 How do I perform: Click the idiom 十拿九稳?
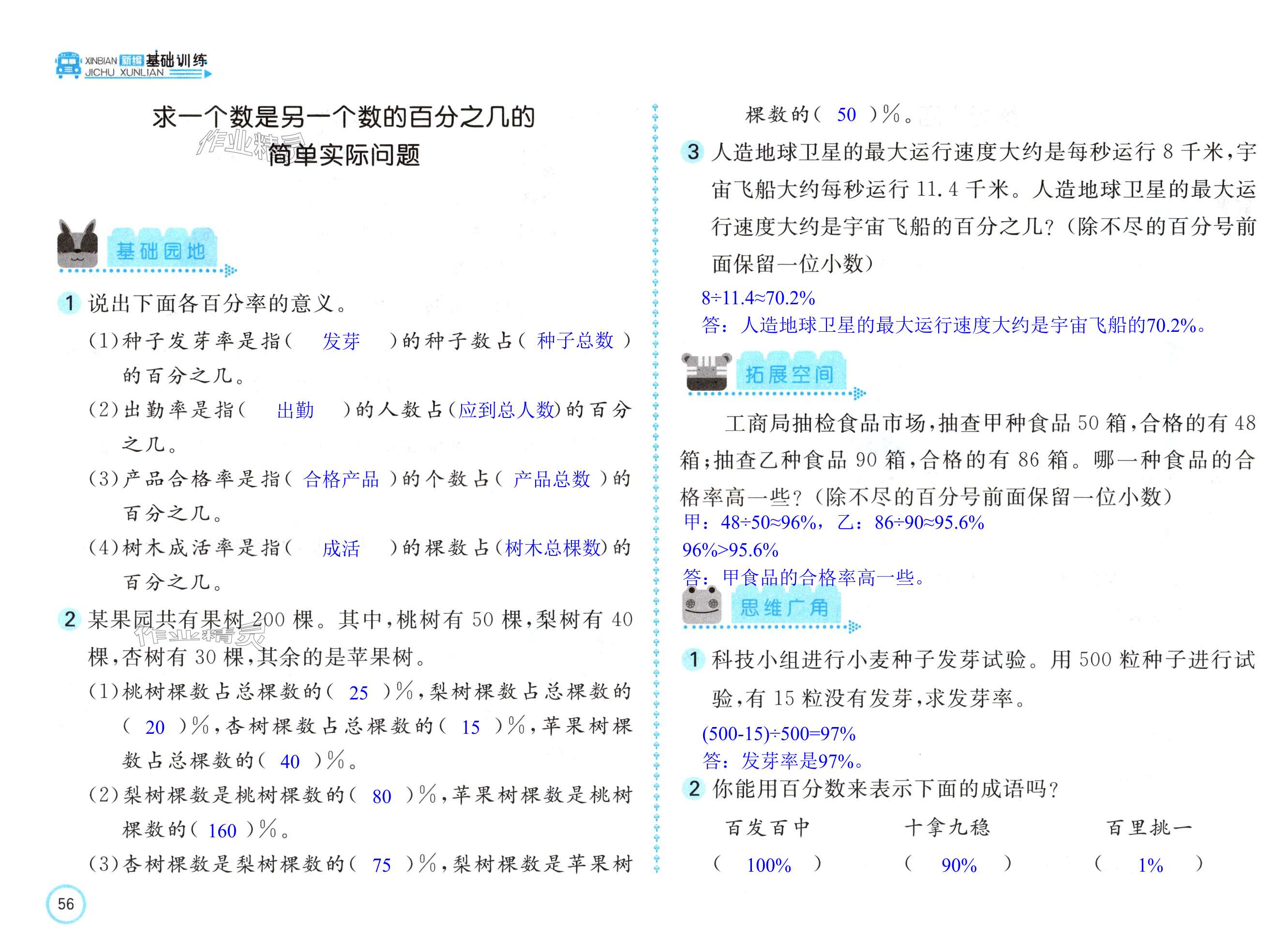947,828
